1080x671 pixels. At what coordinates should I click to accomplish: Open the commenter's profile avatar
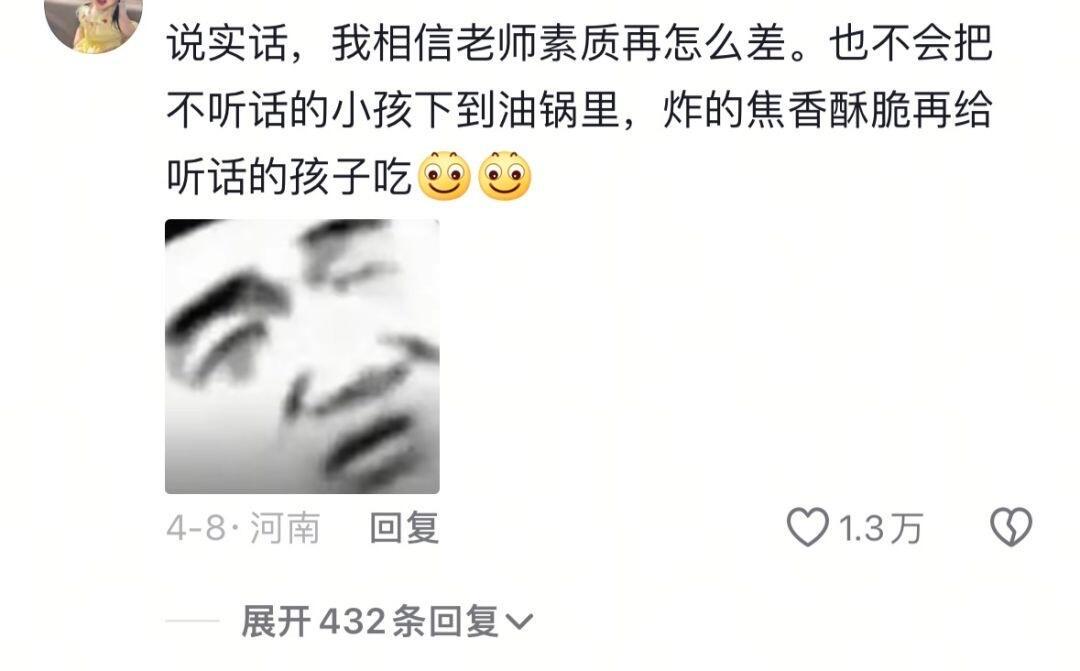94,21
